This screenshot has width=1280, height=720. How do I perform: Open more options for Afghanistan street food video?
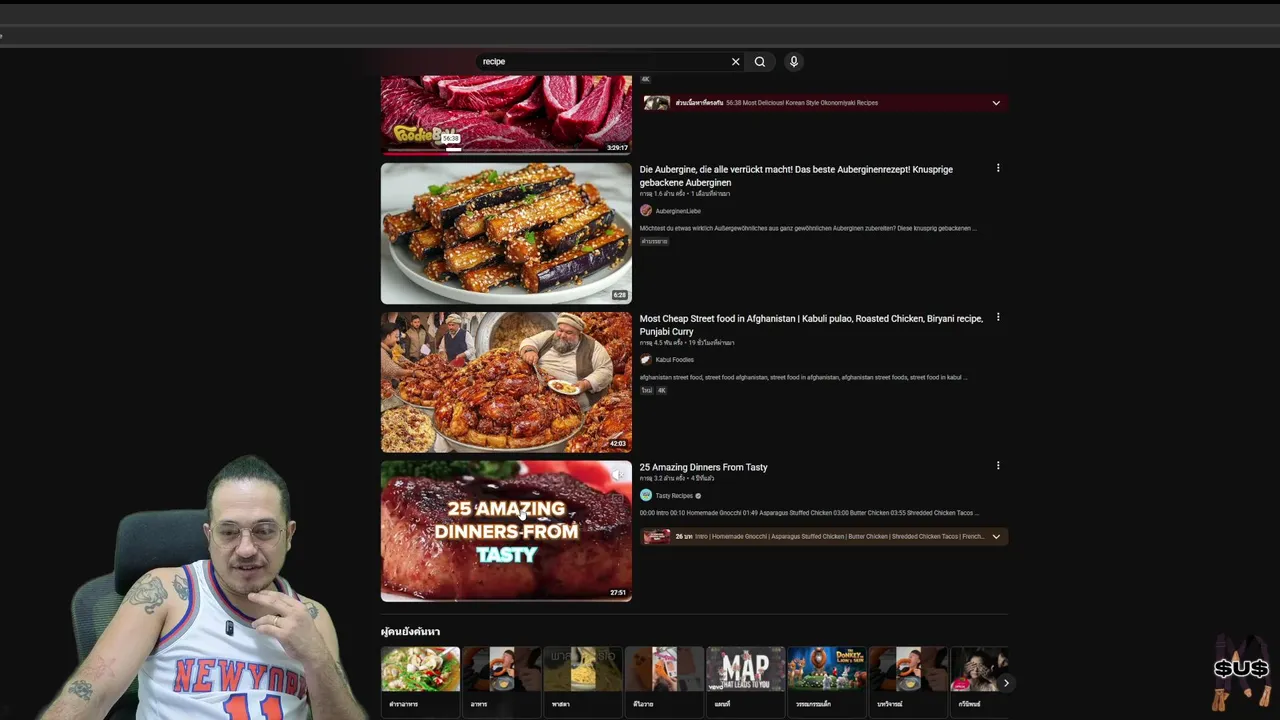997,317
